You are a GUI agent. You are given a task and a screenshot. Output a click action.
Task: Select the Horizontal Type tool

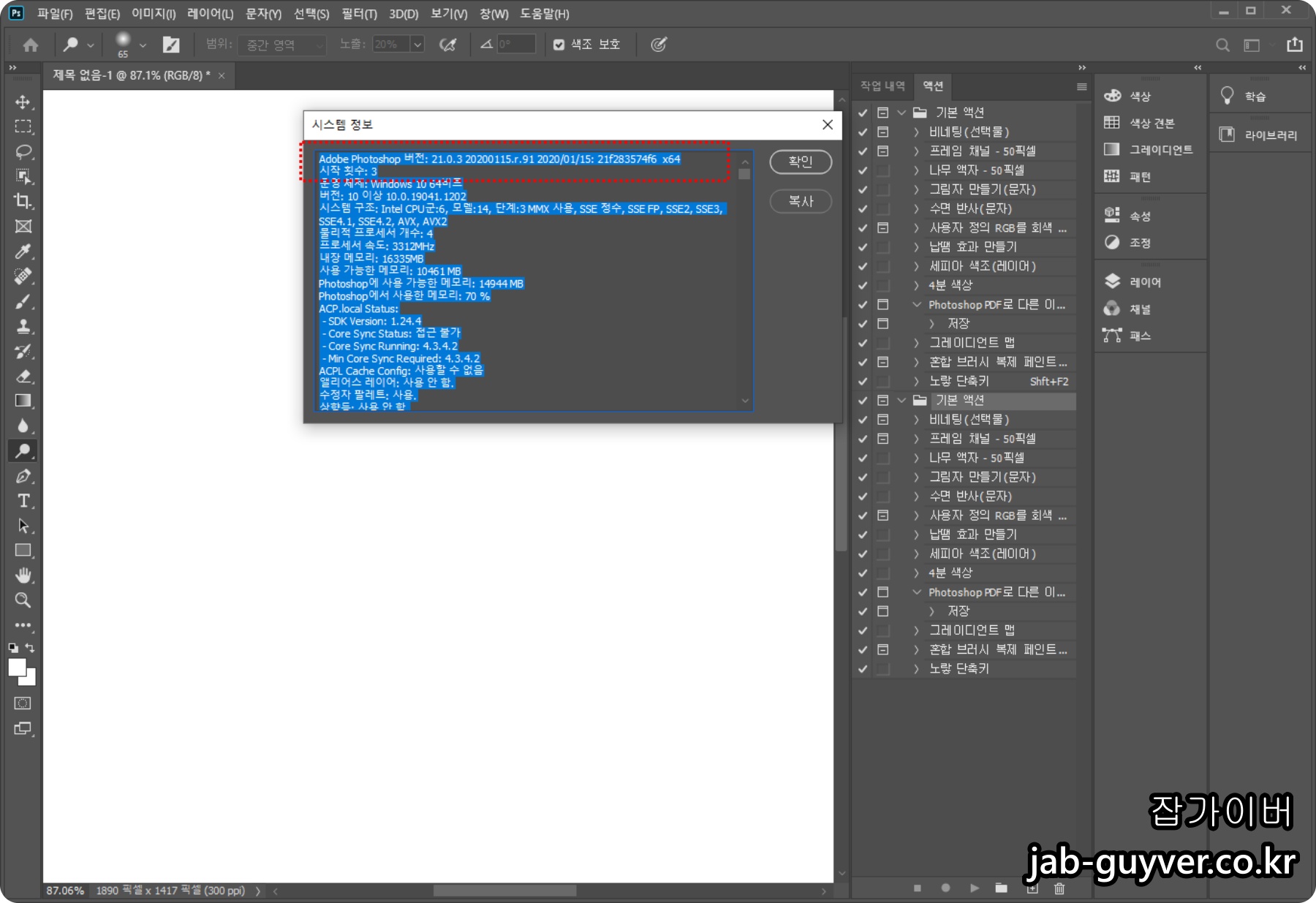23,501
